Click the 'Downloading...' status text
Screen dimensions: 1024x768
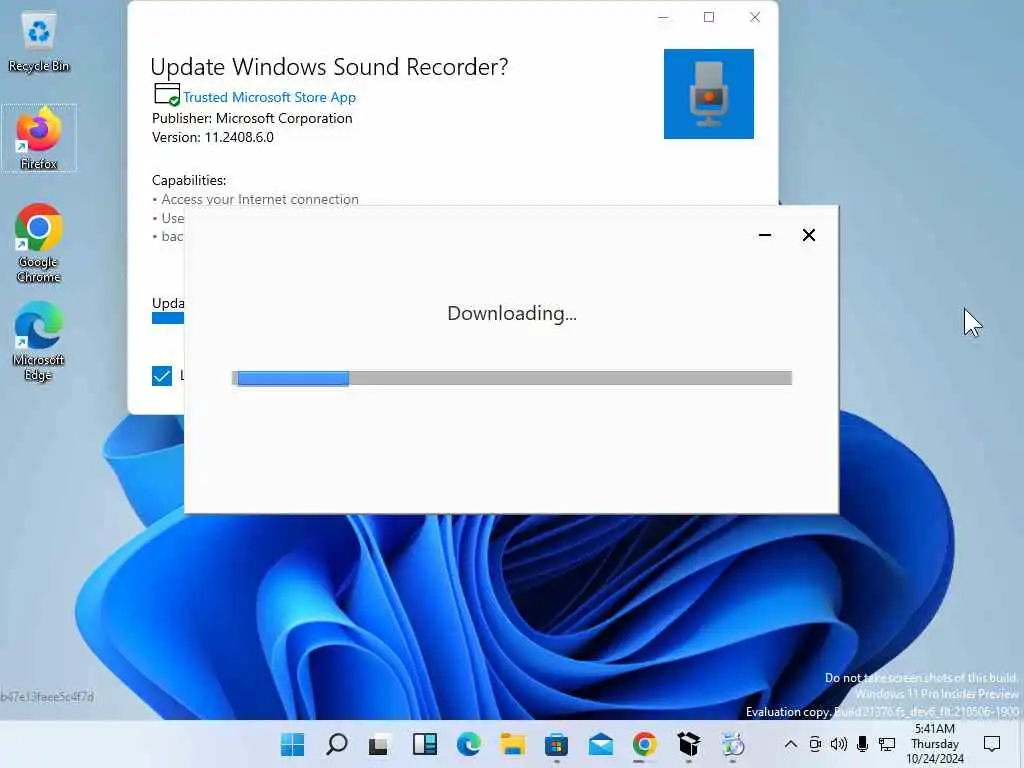pos(512,313)
